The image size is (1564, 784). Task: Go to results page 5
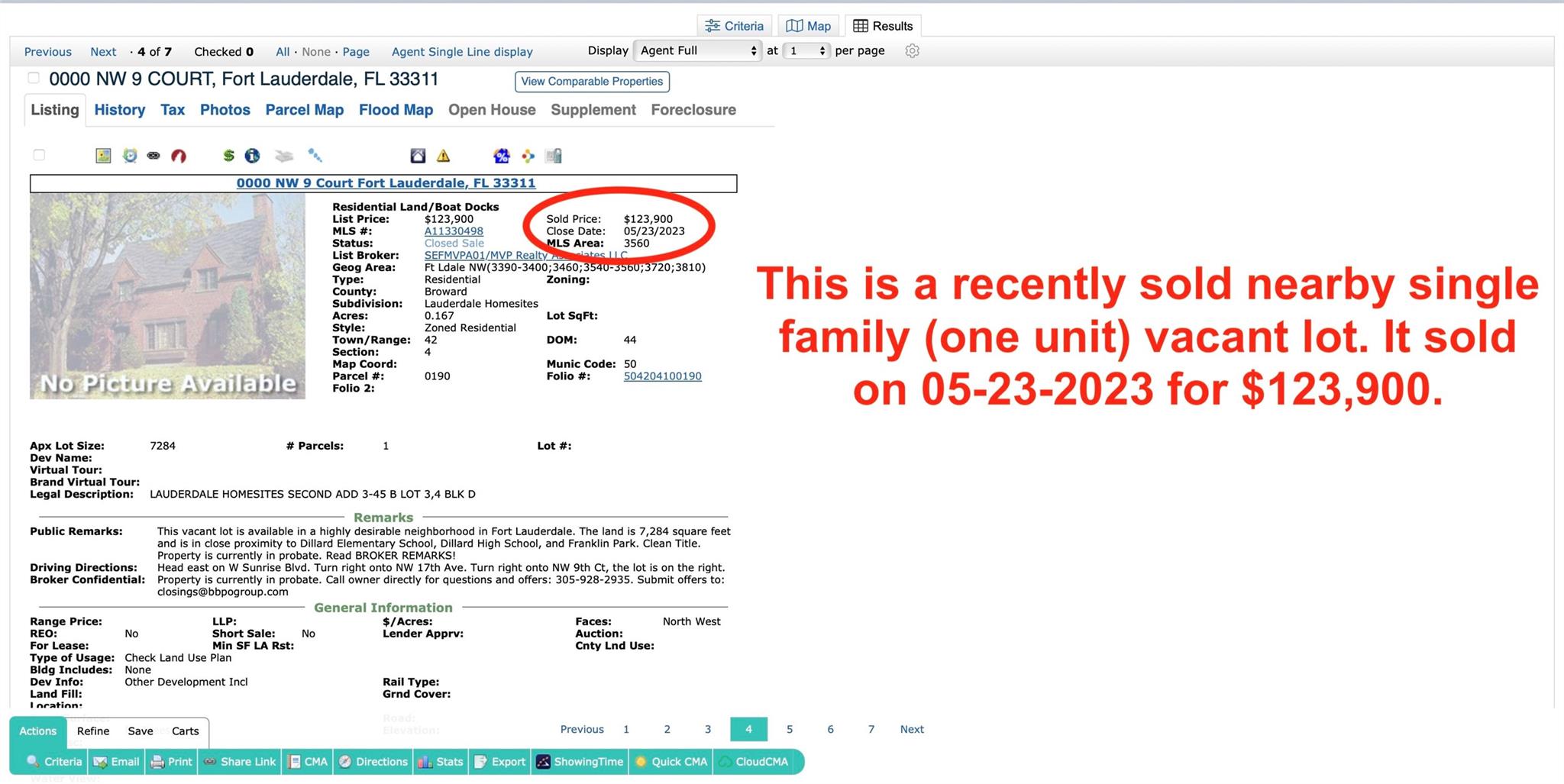[x=790, y=730]
